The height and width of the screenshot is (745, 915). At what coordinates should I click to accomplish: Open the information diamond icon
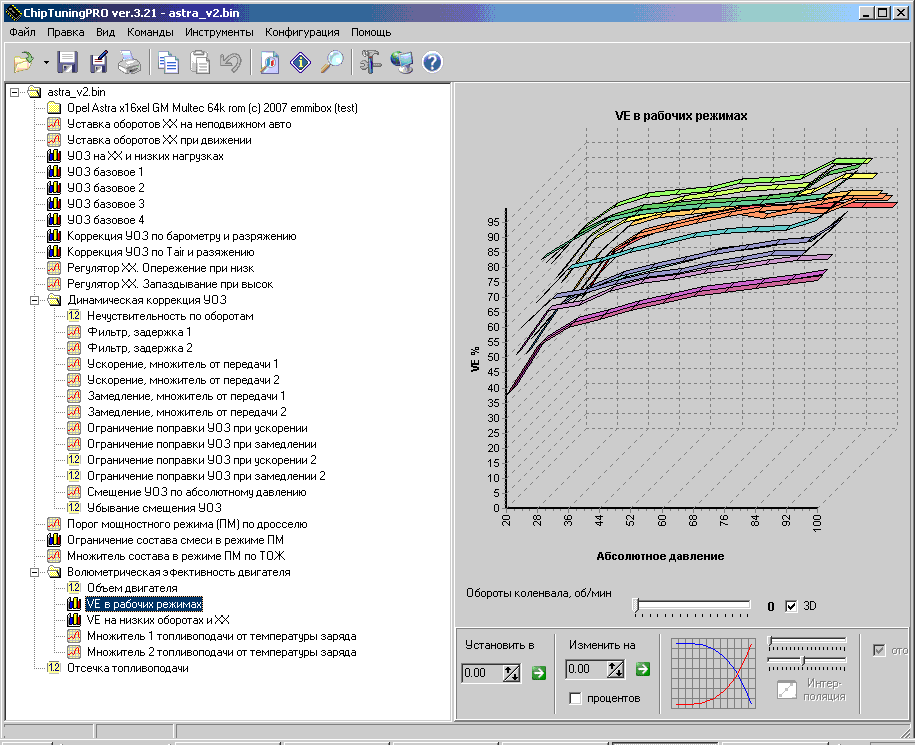[x=301, y=63]
